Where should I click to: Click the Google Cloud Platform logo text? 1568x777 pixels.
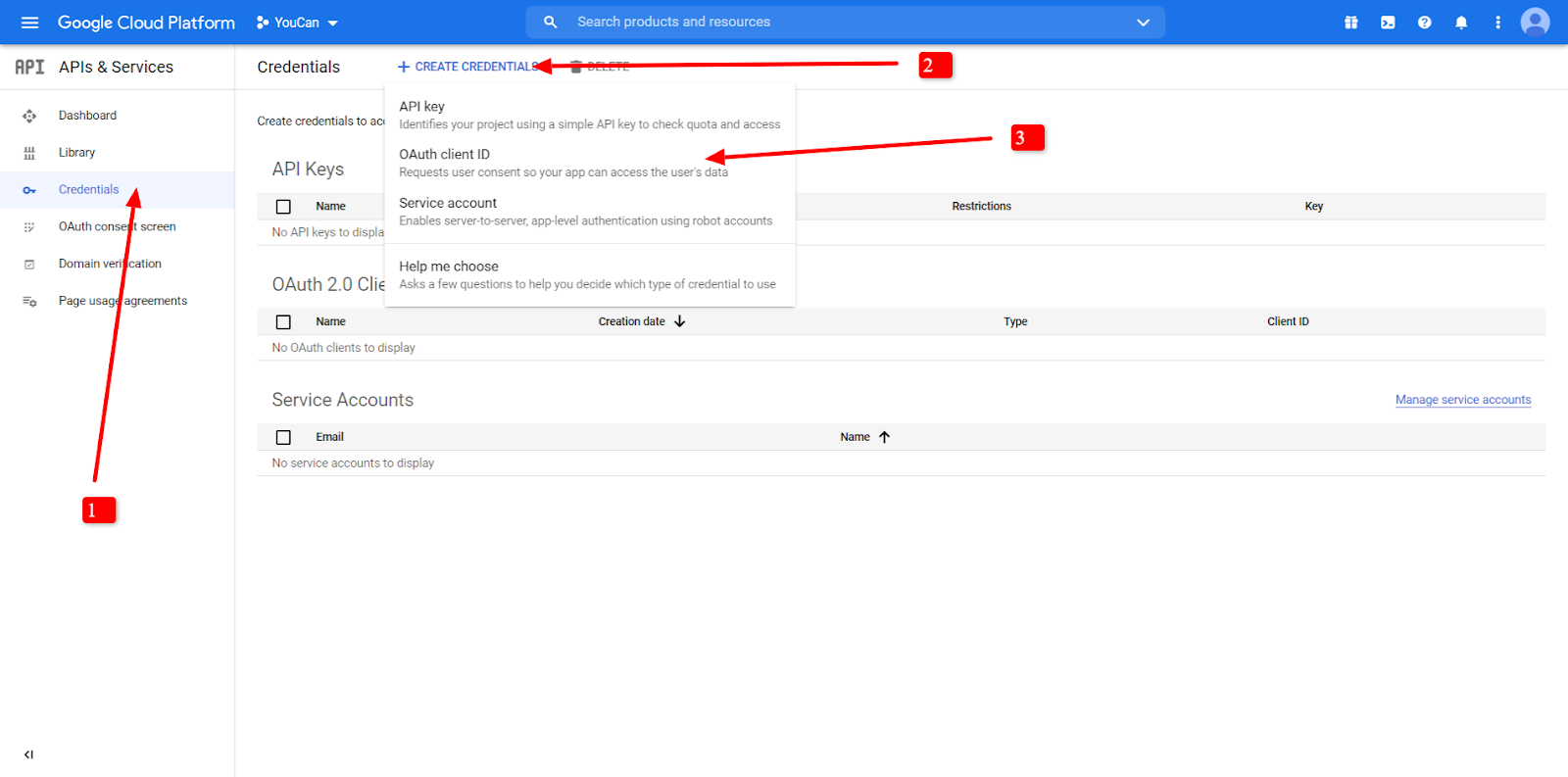146,23
